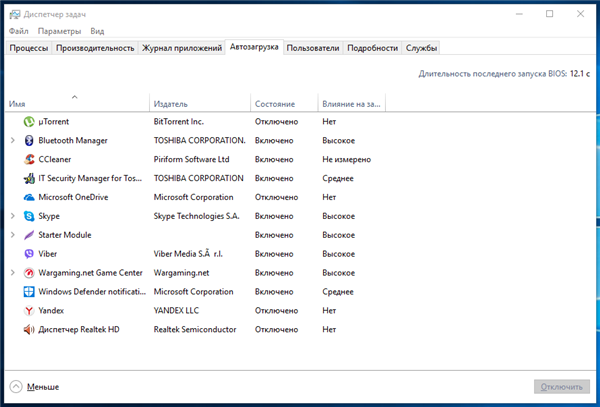Expand the Wargaming.net Game Center group
The width and height of the screenshot is (600, 407).
click(x=13, y=273)
